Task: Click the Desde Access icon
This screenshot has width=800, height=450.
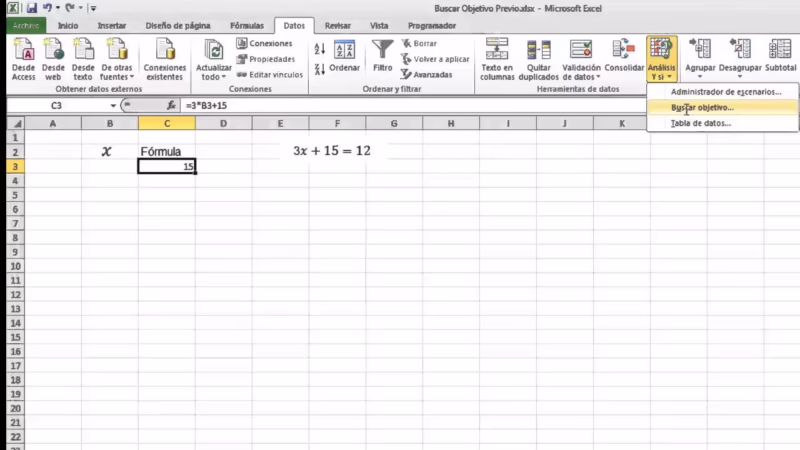Action: tap(23, 59)
